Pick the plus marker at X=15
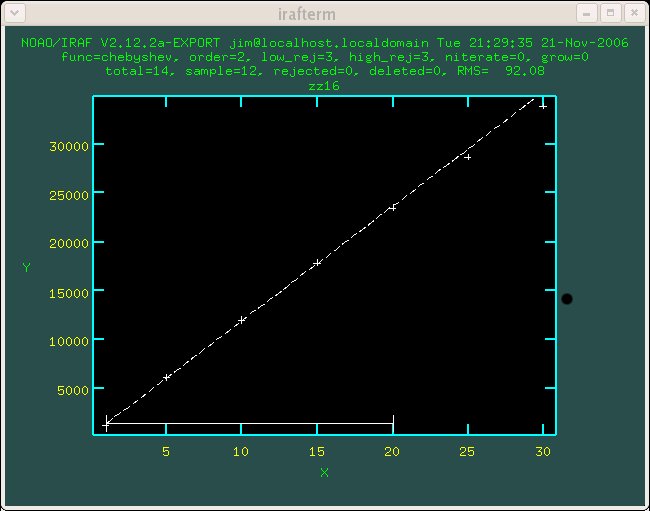Viewport: 650px width, 511px height. pyautogui.click(x=318, y=263)
